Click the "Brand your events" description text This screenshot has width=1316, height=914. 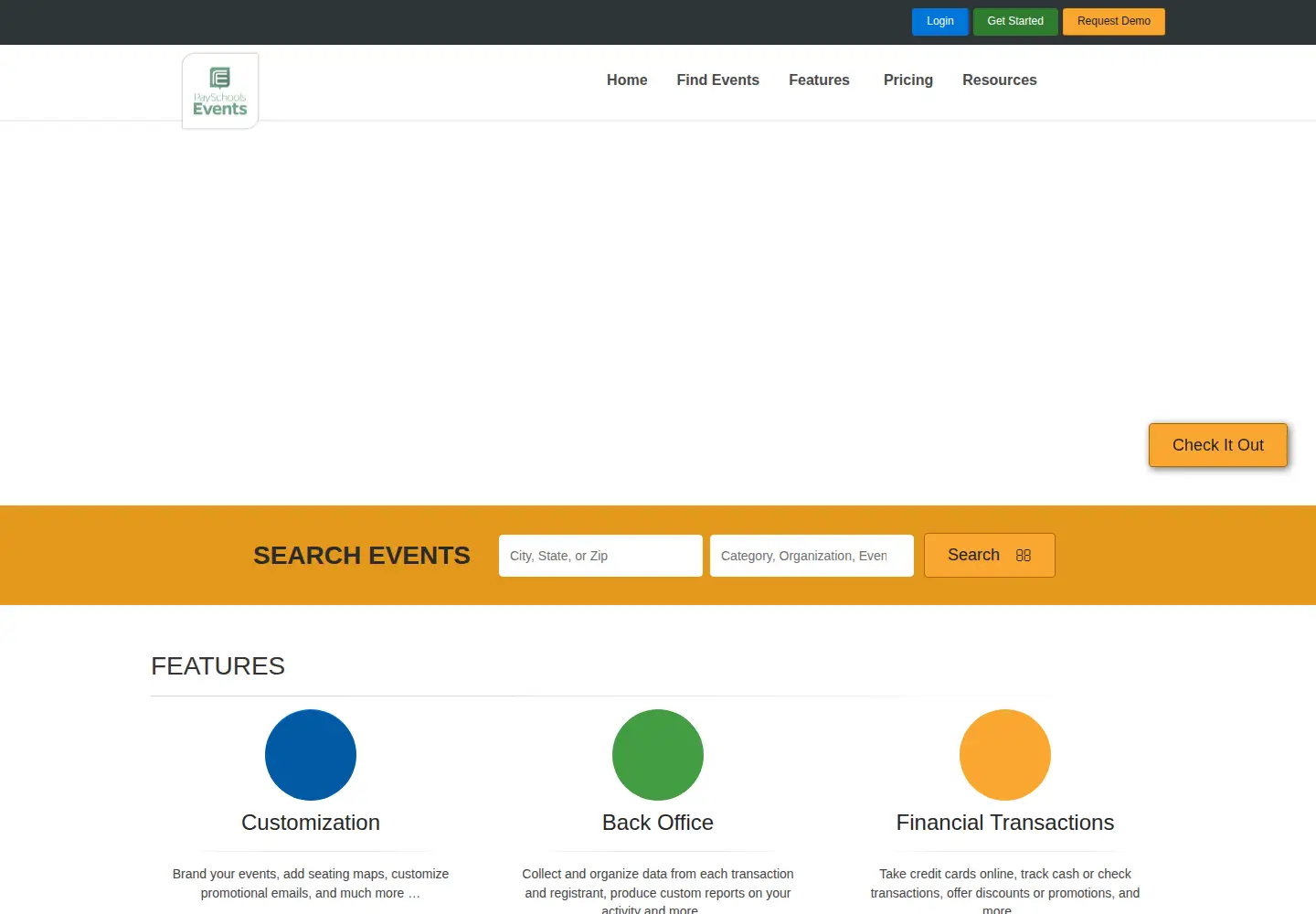pos(311,883)
